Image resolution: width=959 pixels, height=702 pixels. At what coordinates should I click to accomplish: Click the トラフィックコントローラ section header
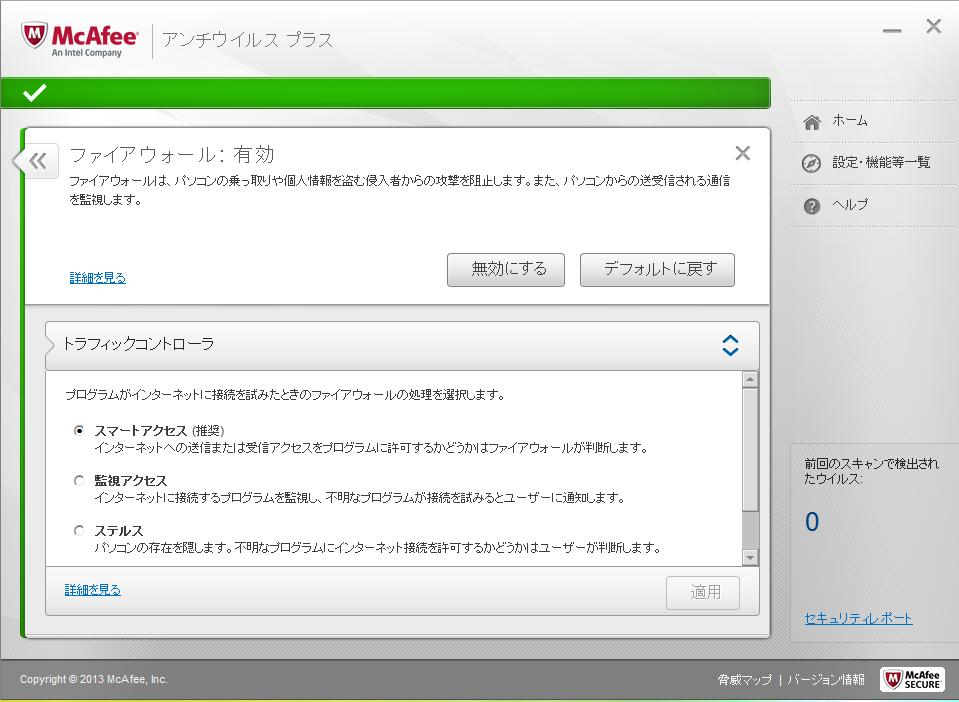402,345
